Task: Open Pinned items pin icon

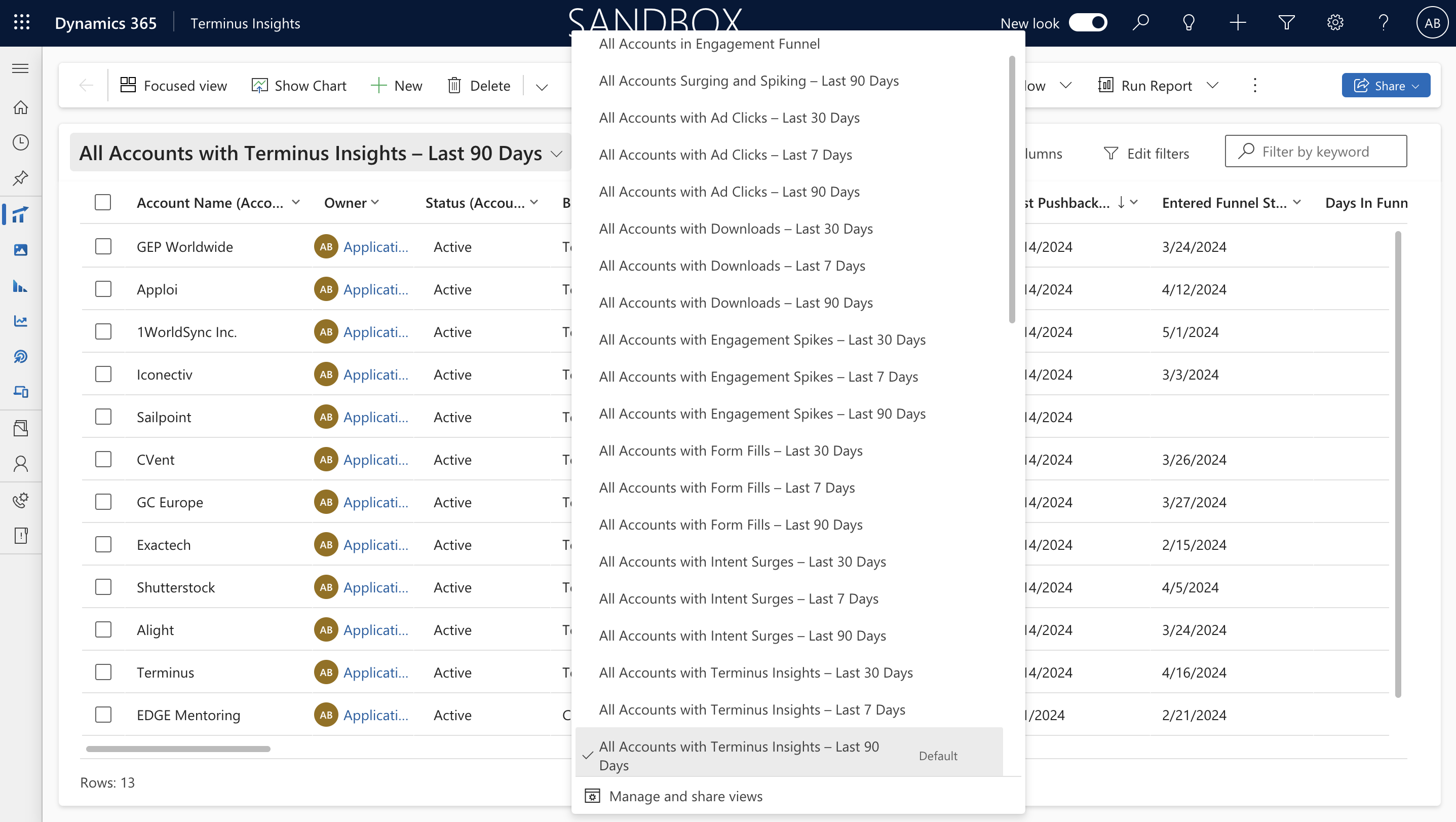Action: (20, 178)
